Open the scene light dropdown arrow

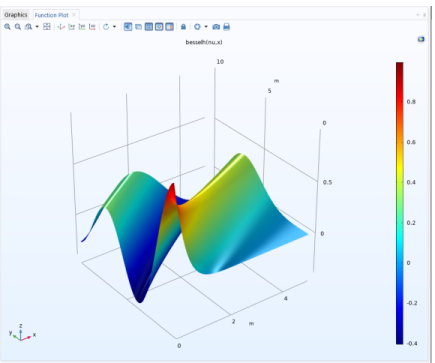point(206,27)
